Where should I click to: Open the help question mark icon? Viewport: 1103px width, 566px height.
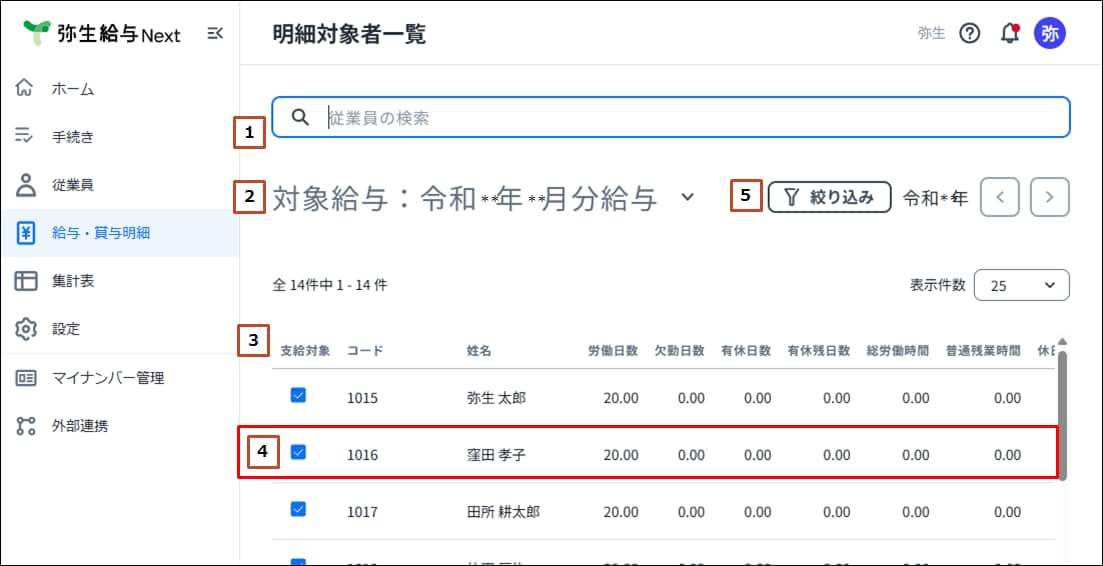(970, 33)
